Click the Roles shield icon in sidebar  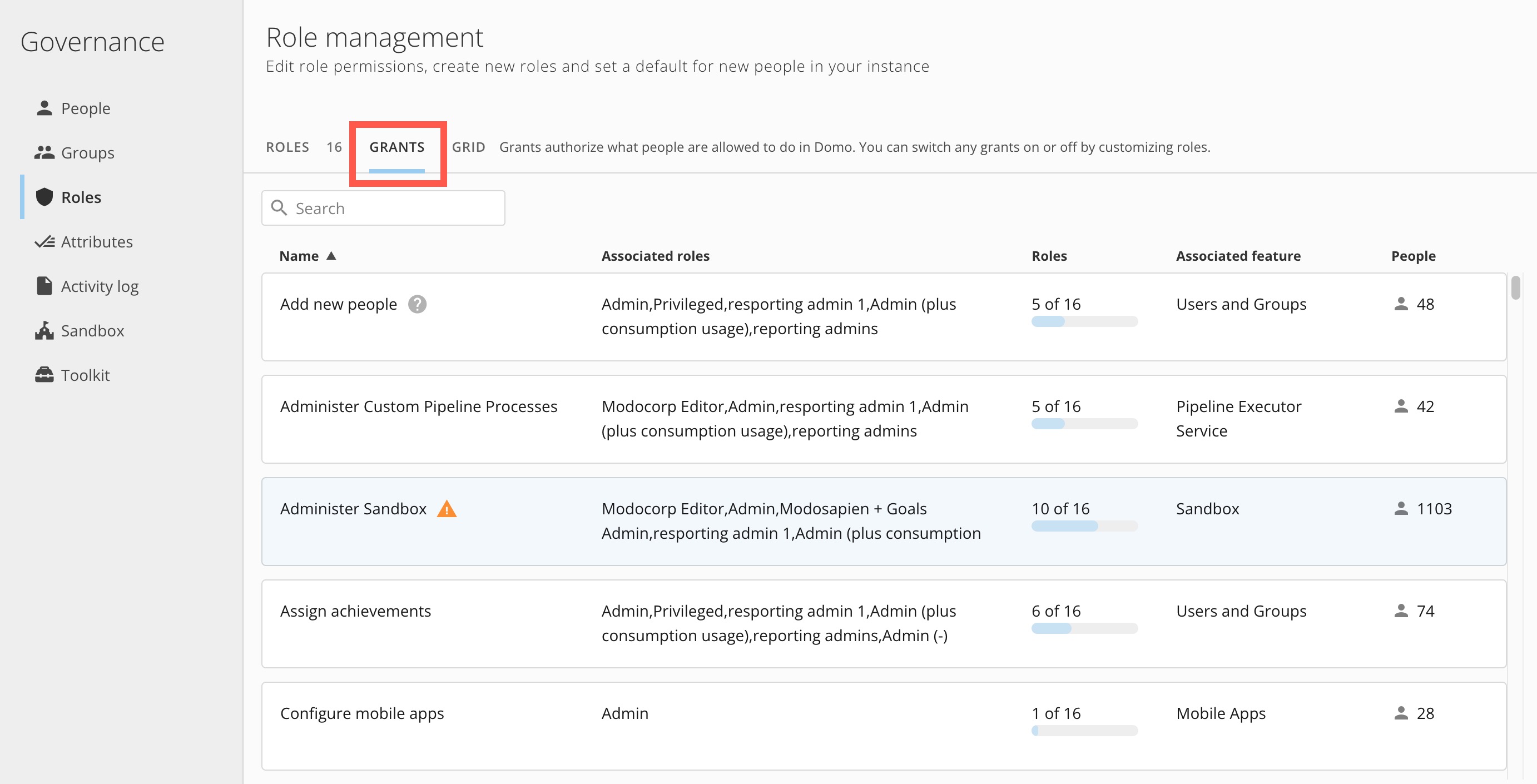[x=44, y=197]
